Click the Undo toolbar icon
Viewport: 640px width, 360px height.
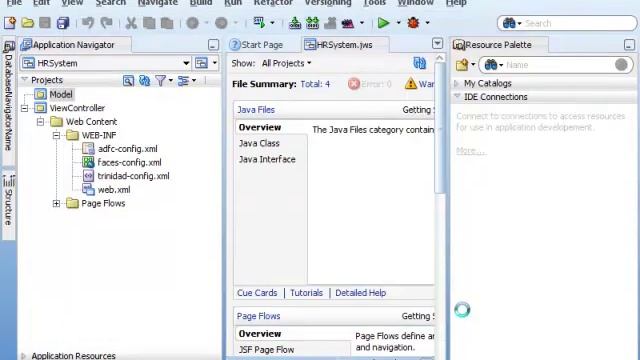87,23
